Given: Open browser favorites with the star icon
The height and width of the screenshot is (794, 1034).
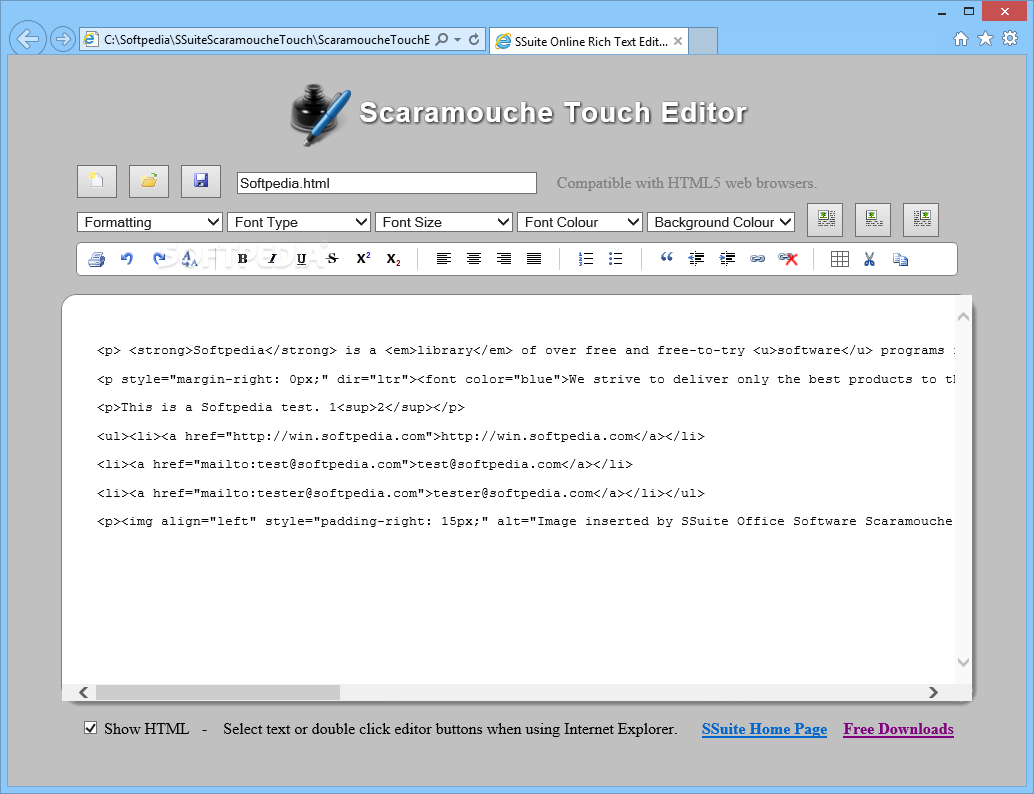Looking at the screenshot, I should (985, 39).
